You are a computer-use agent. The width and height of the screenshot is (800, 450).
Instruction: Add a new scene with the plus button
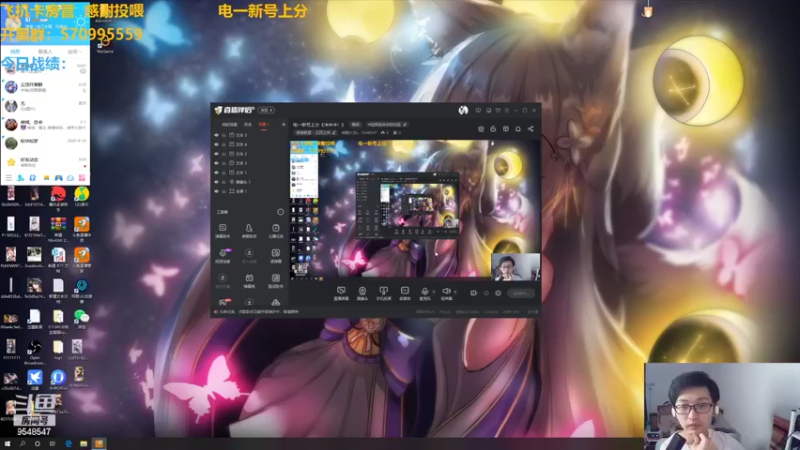[284, 124]
